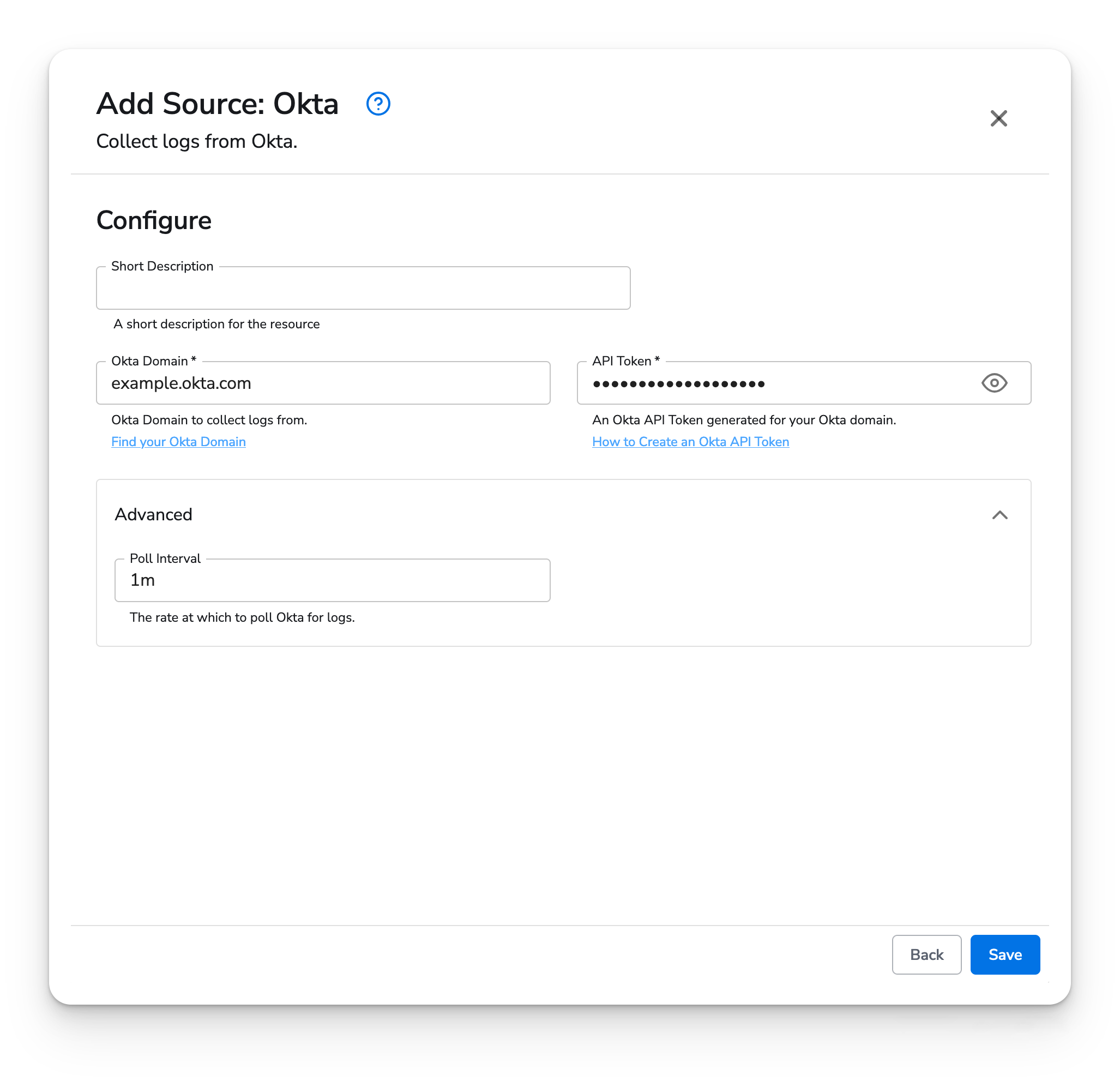
Task: Click the eye icon in API Token field
Action: (x=994, y=383)
